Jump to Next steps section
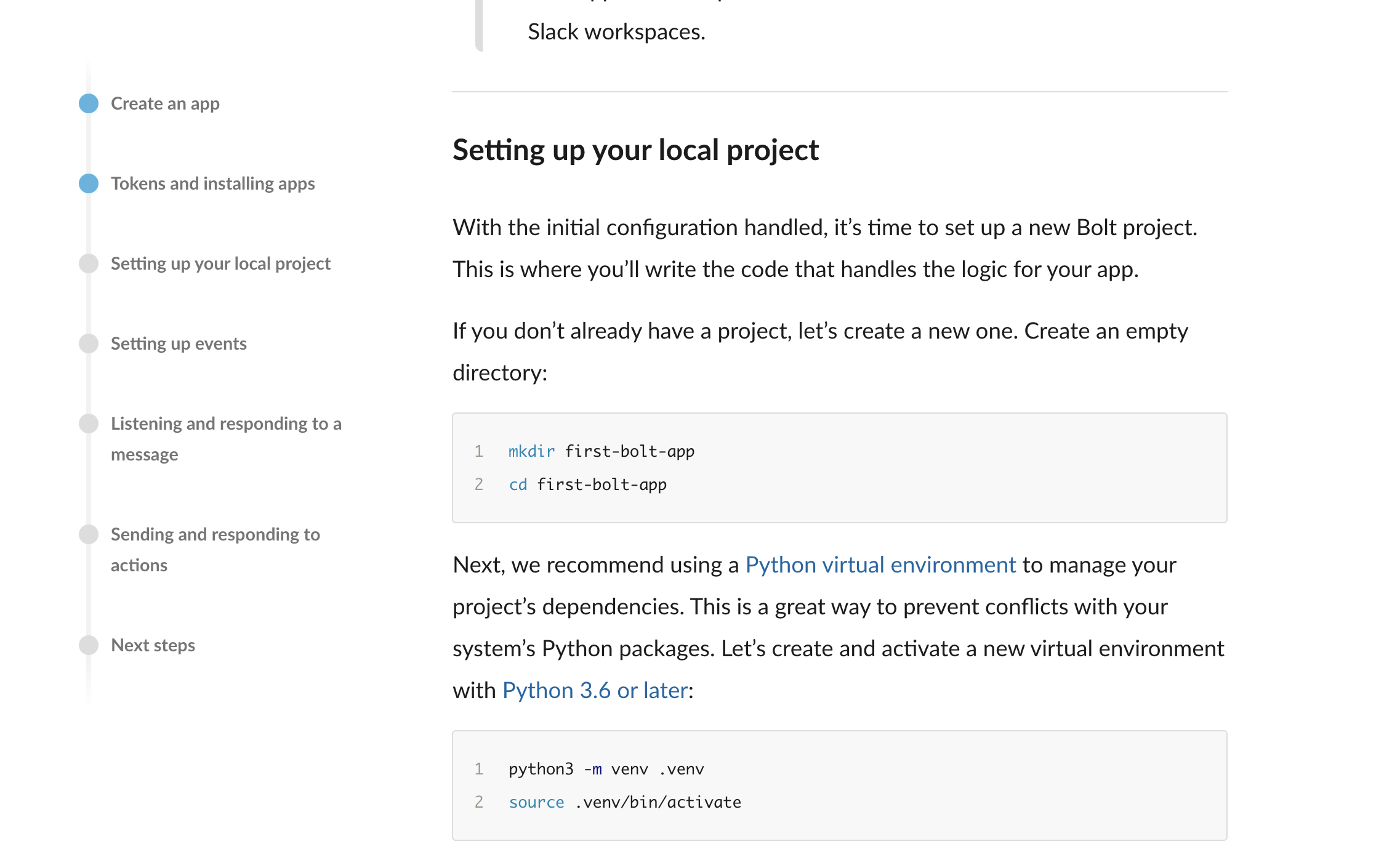Screen dimensions: 1400x852 coord(153,645)
